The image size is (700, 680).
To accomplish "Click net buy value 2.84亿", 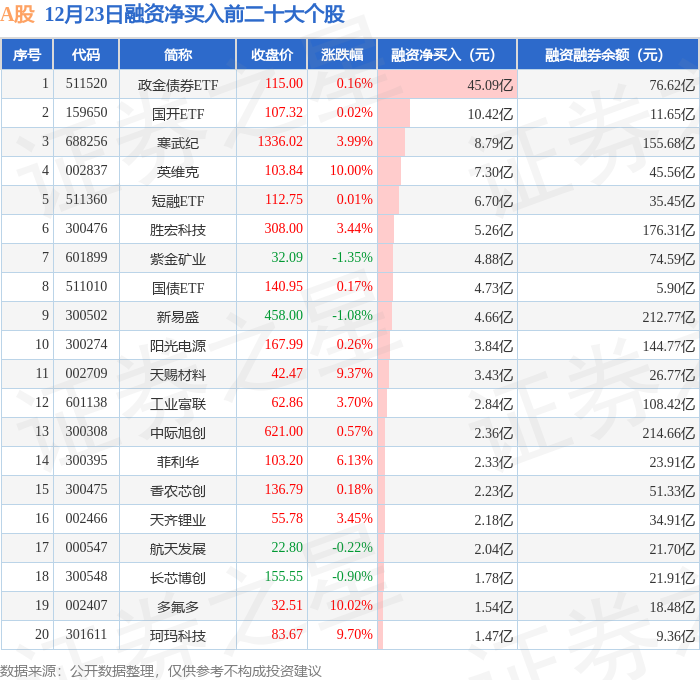I will [493, 404].
